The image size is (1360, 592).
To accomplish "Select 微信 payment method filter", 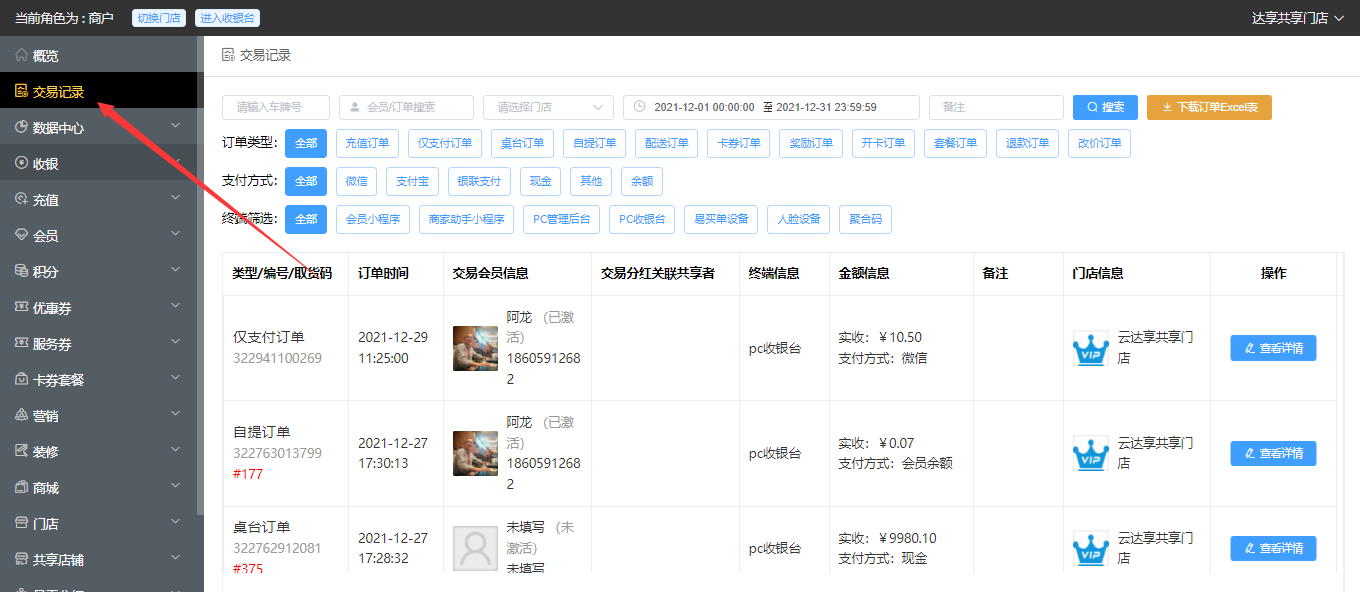I will (357, 181).
